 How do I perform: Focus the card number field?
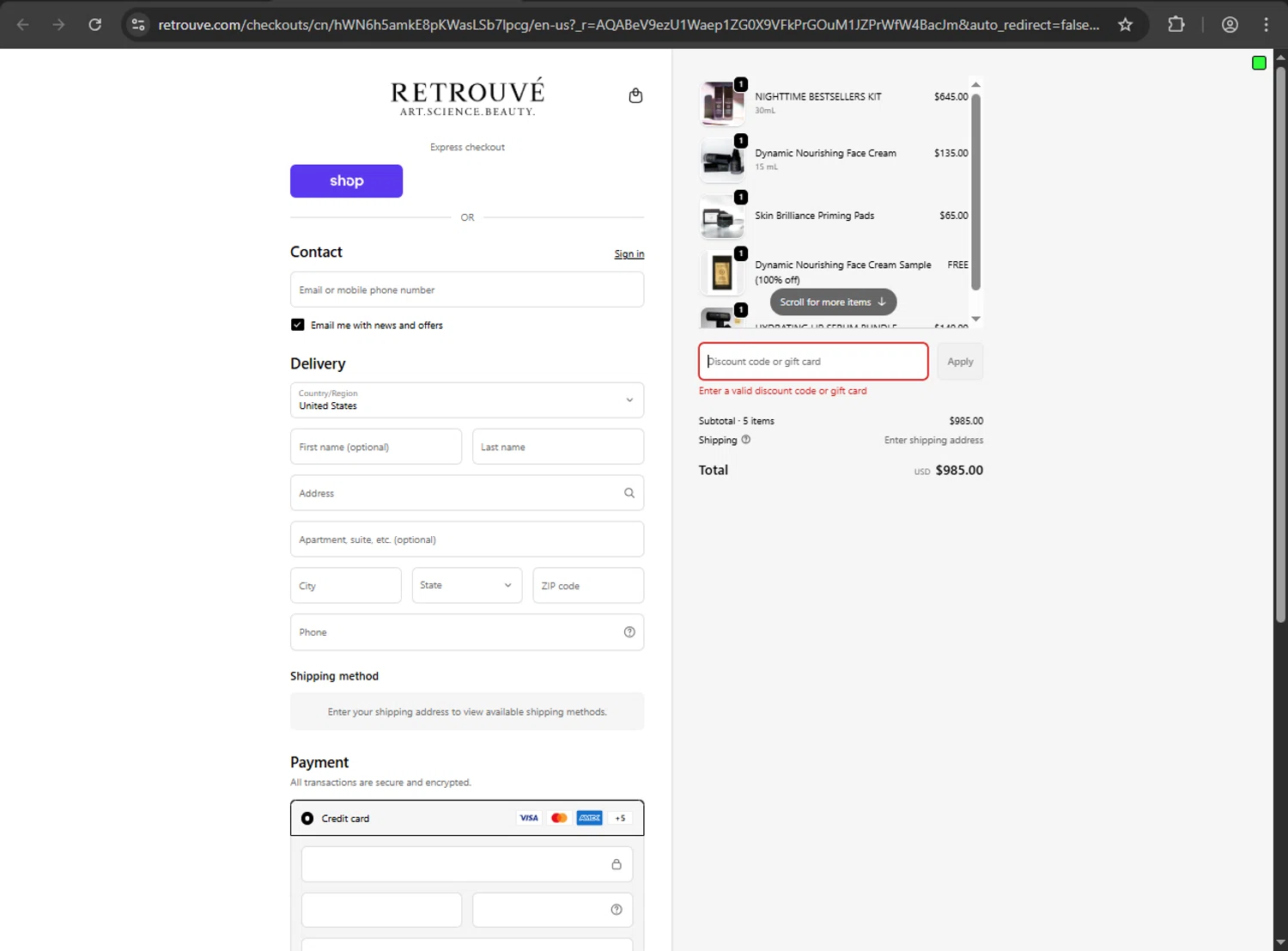(x=467, y=864)
